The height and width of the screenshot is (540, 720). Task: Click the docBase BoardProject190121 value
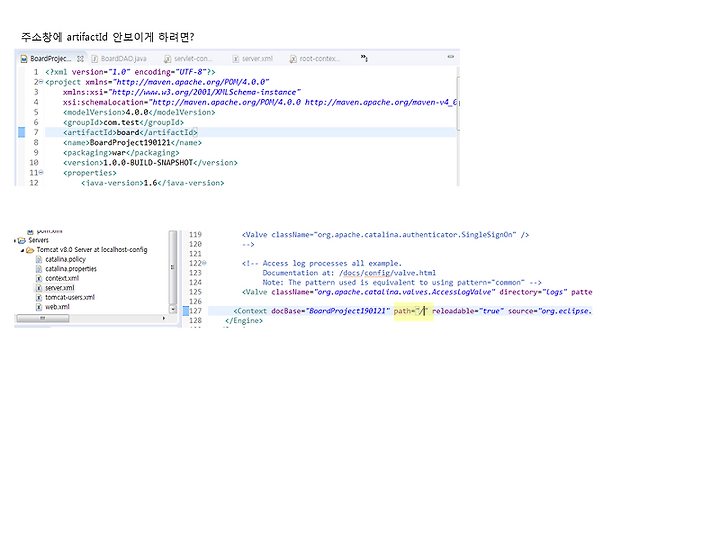(x=349, y=311)
